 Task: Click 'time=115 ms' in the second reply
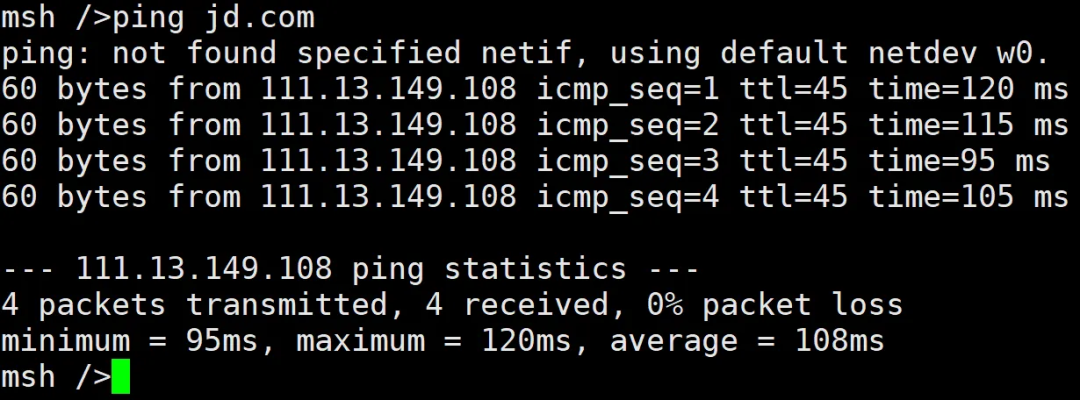[968, 125]
